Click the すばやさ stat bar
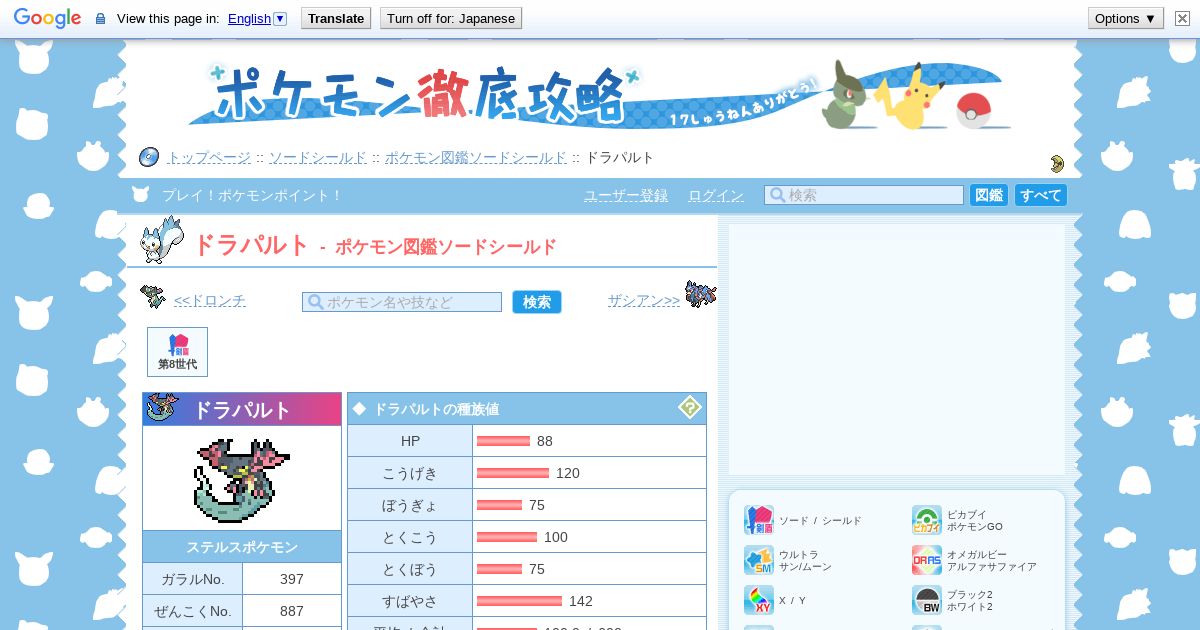 (519, 601)
